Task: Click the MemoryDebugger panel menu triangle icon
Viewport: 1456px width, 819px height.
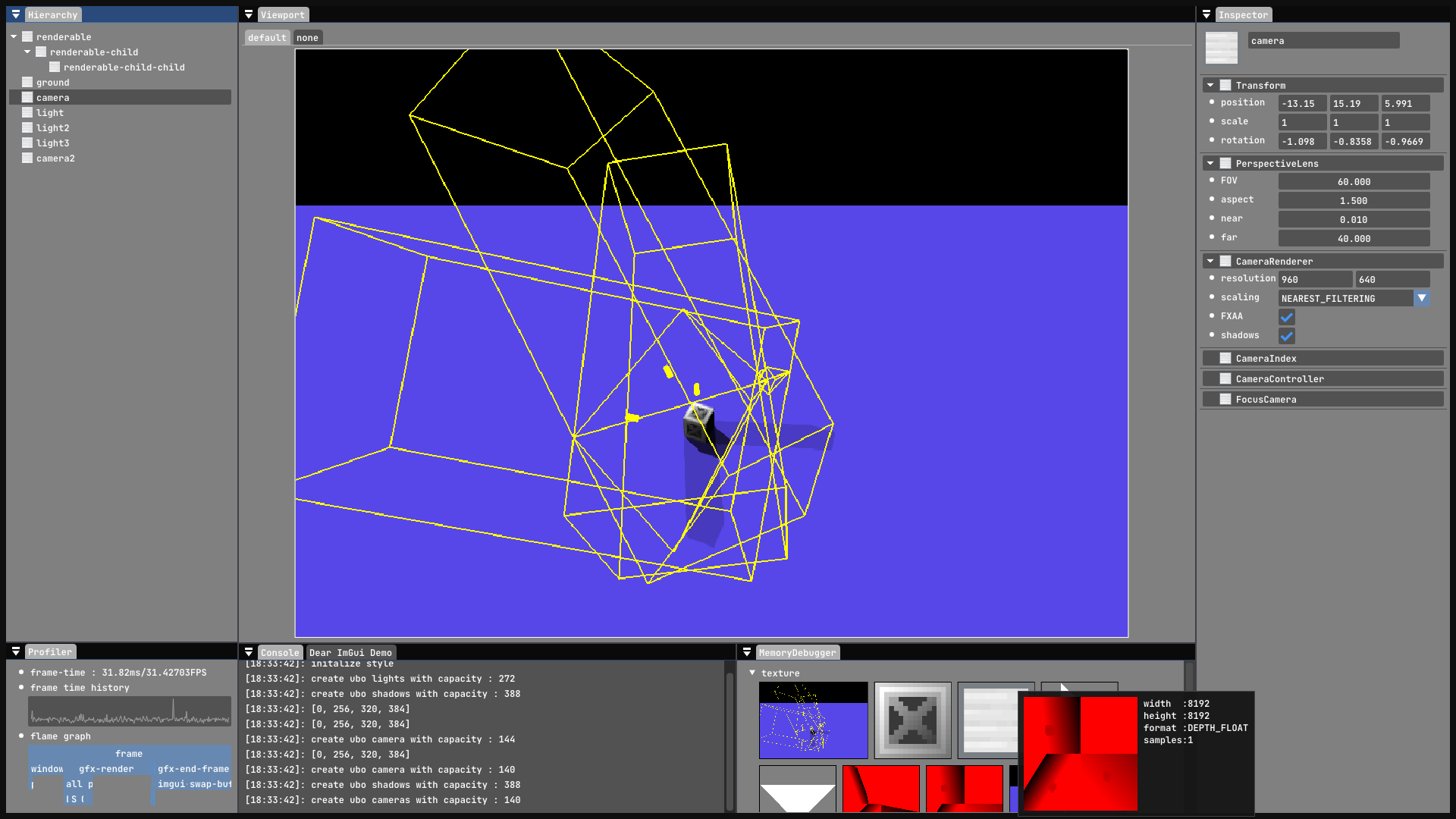Action: [x=747, y=652]
